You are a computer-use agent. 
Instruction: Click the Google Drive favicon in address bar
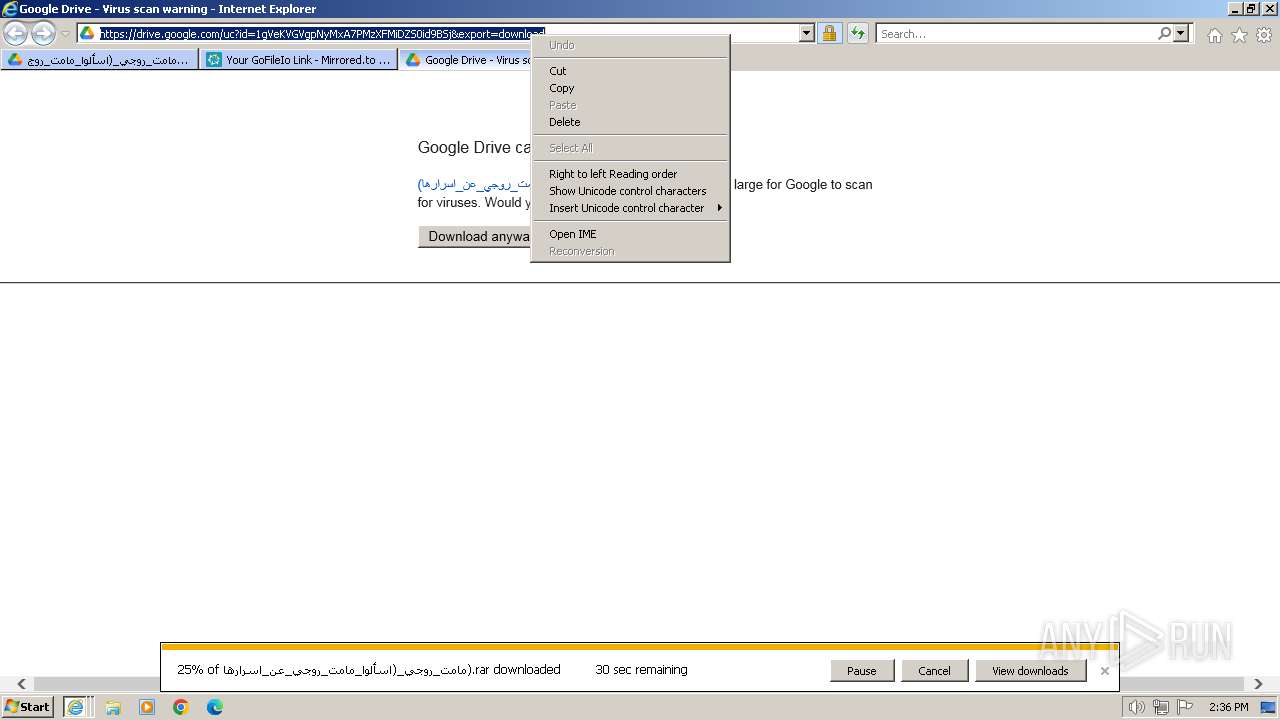pyautogui.click(x=87, y=33)
